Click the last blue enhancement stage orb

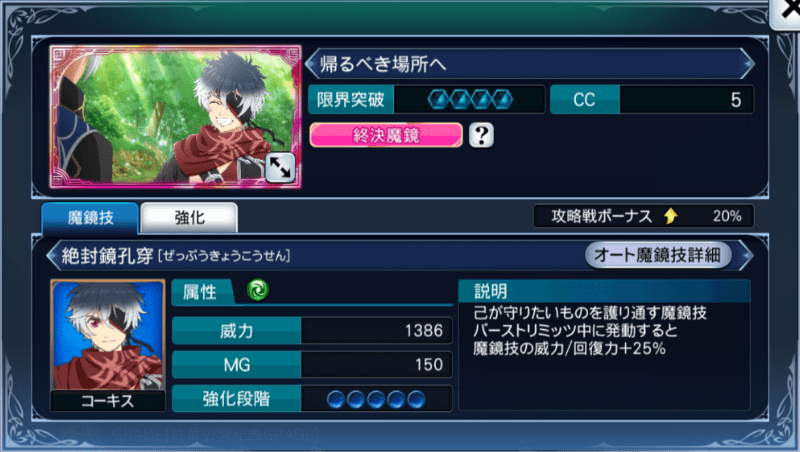[416, 399]
